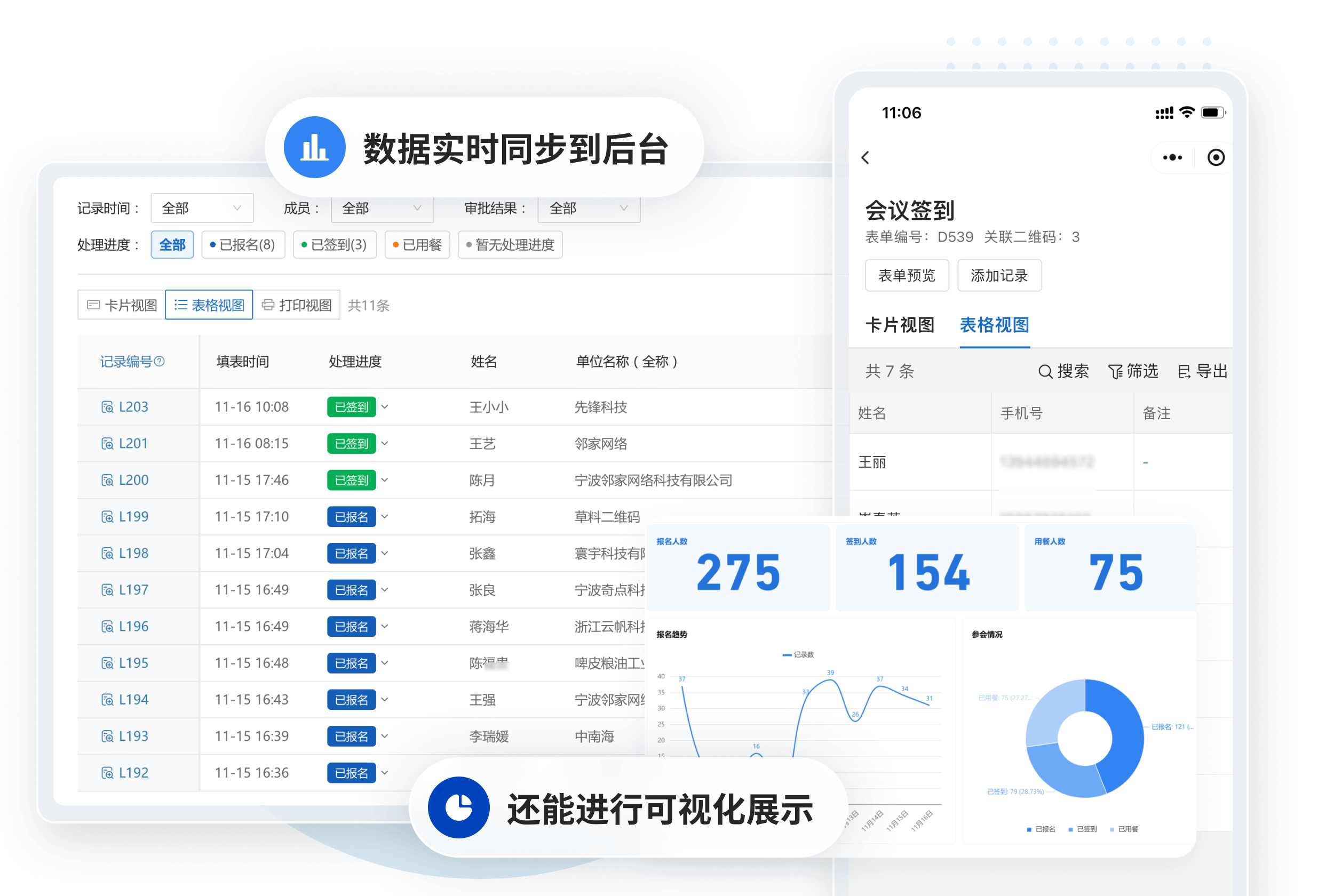Tap three-dot more menu in phone
Viewport: 1318px width, 896px height.
click(x=1172, y=157)
